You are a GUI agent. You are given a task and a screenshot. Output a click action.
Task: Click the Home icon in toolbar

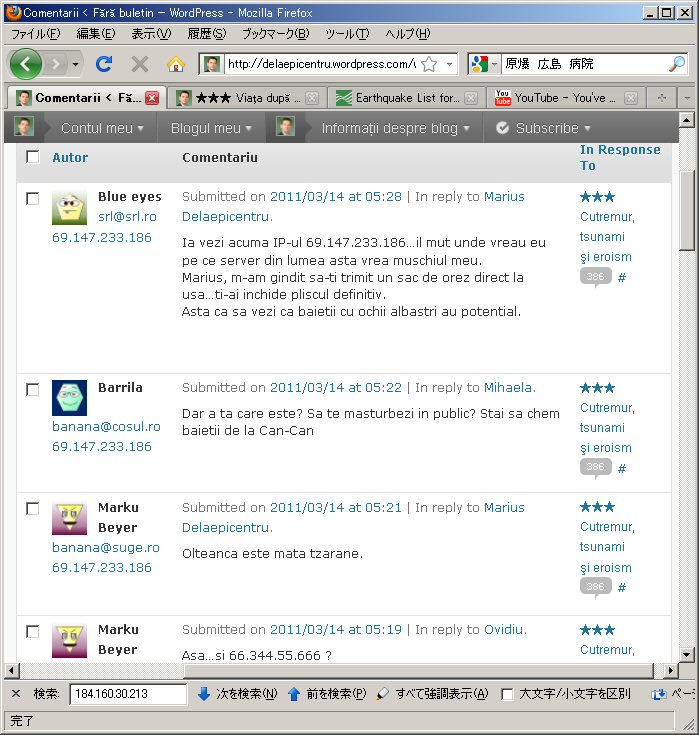tap(175, 64)
